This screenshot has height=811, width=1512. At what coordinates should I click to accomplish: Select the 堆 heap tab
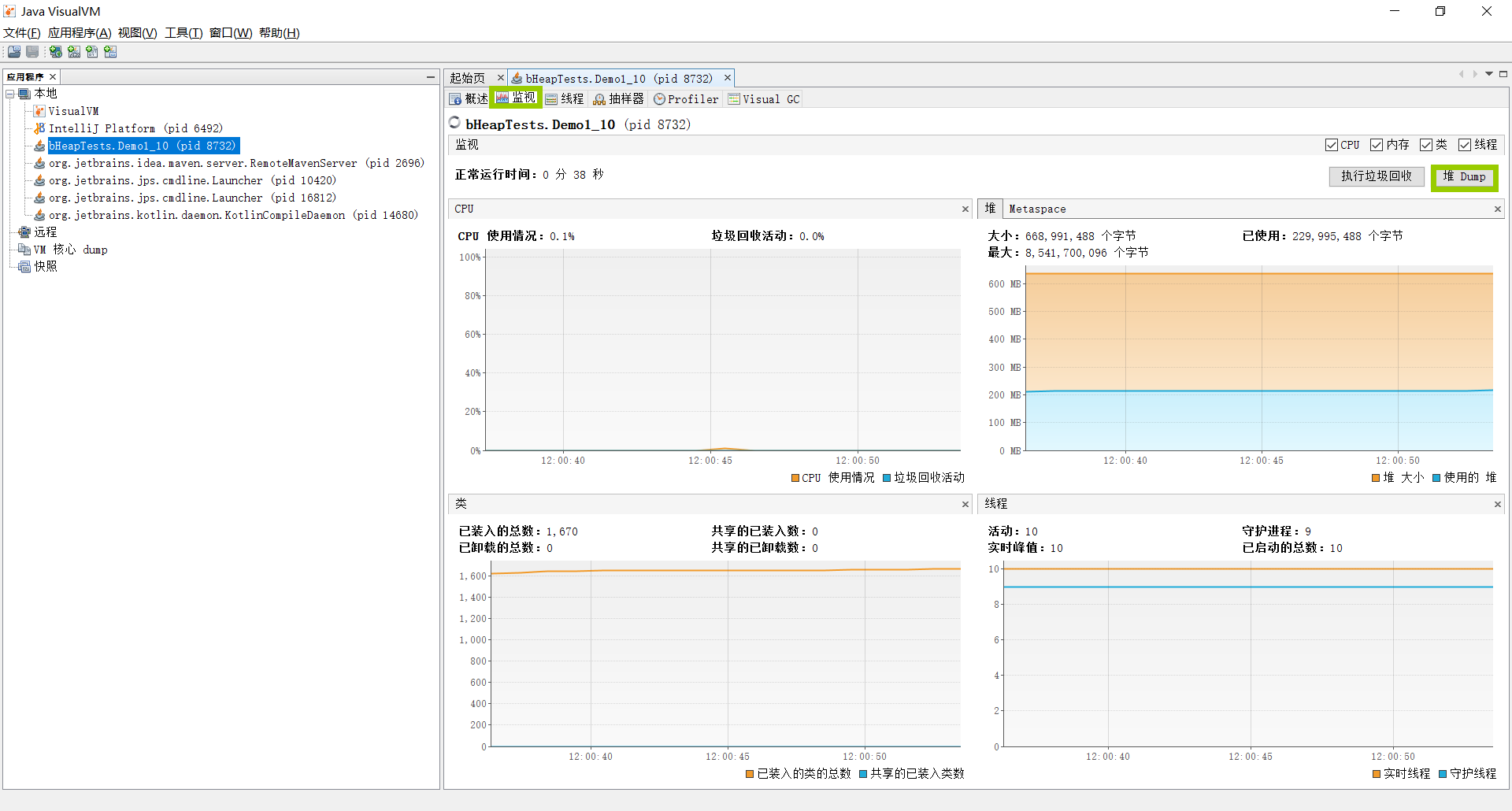(990, 209)
